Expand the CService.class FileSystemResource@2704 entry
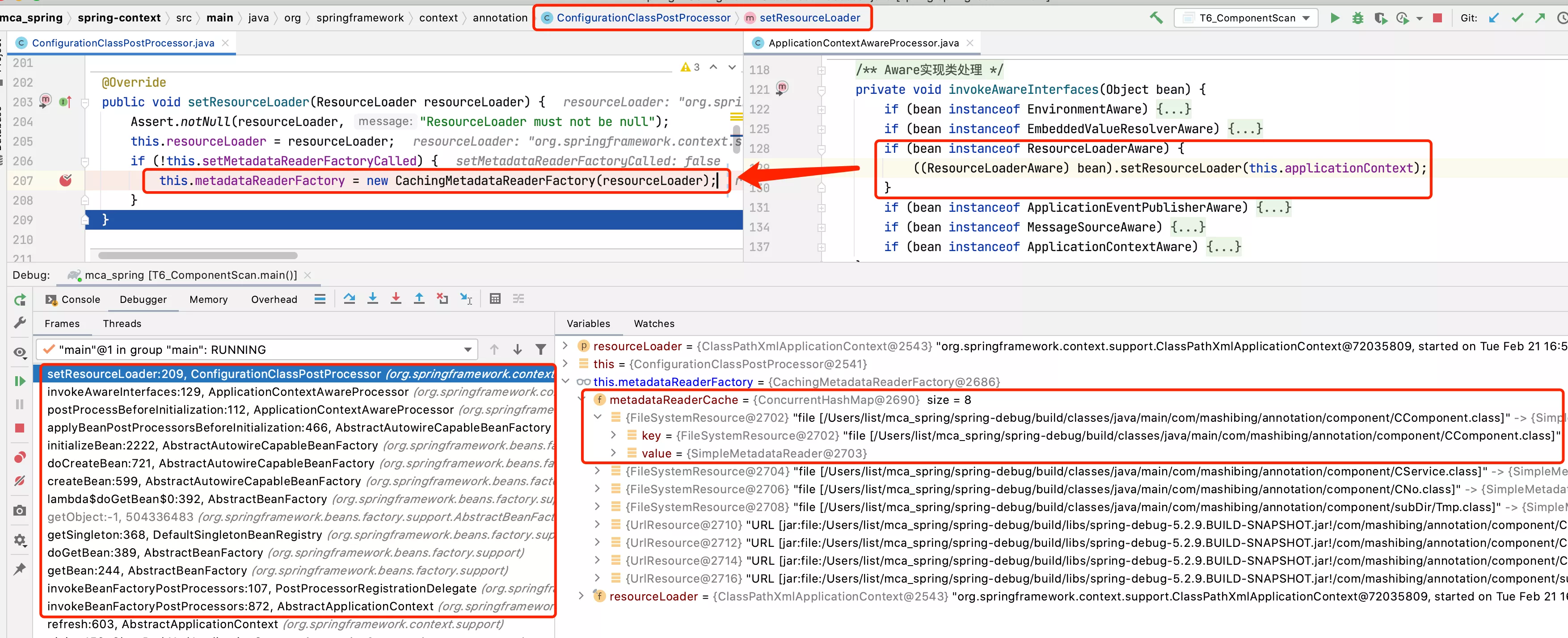Viewport: 1568px width, 638px height. [x=598, y=471]
